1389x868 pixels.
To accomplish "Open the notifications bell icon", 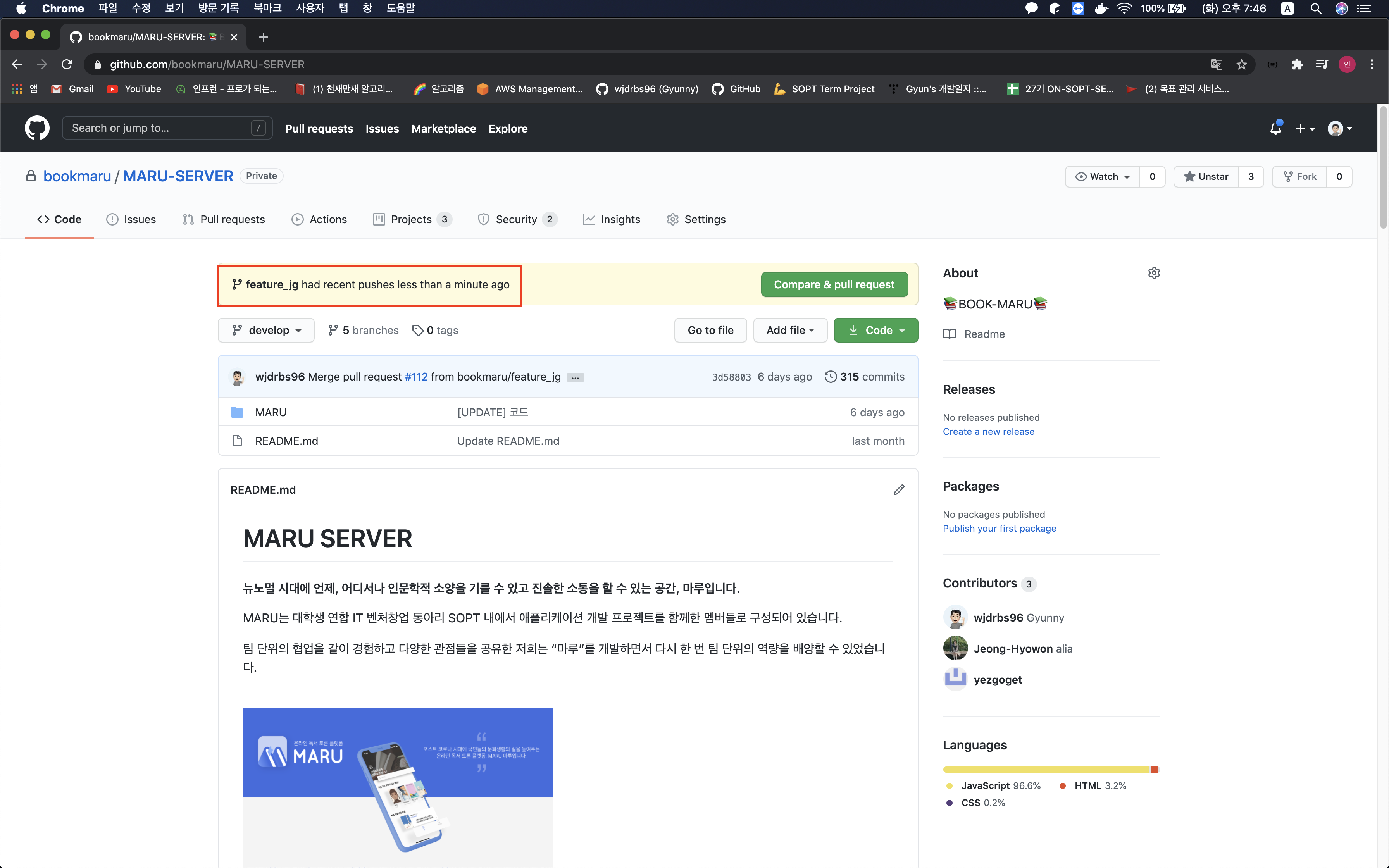I will pyautogui.click(x=1275, y=129).
